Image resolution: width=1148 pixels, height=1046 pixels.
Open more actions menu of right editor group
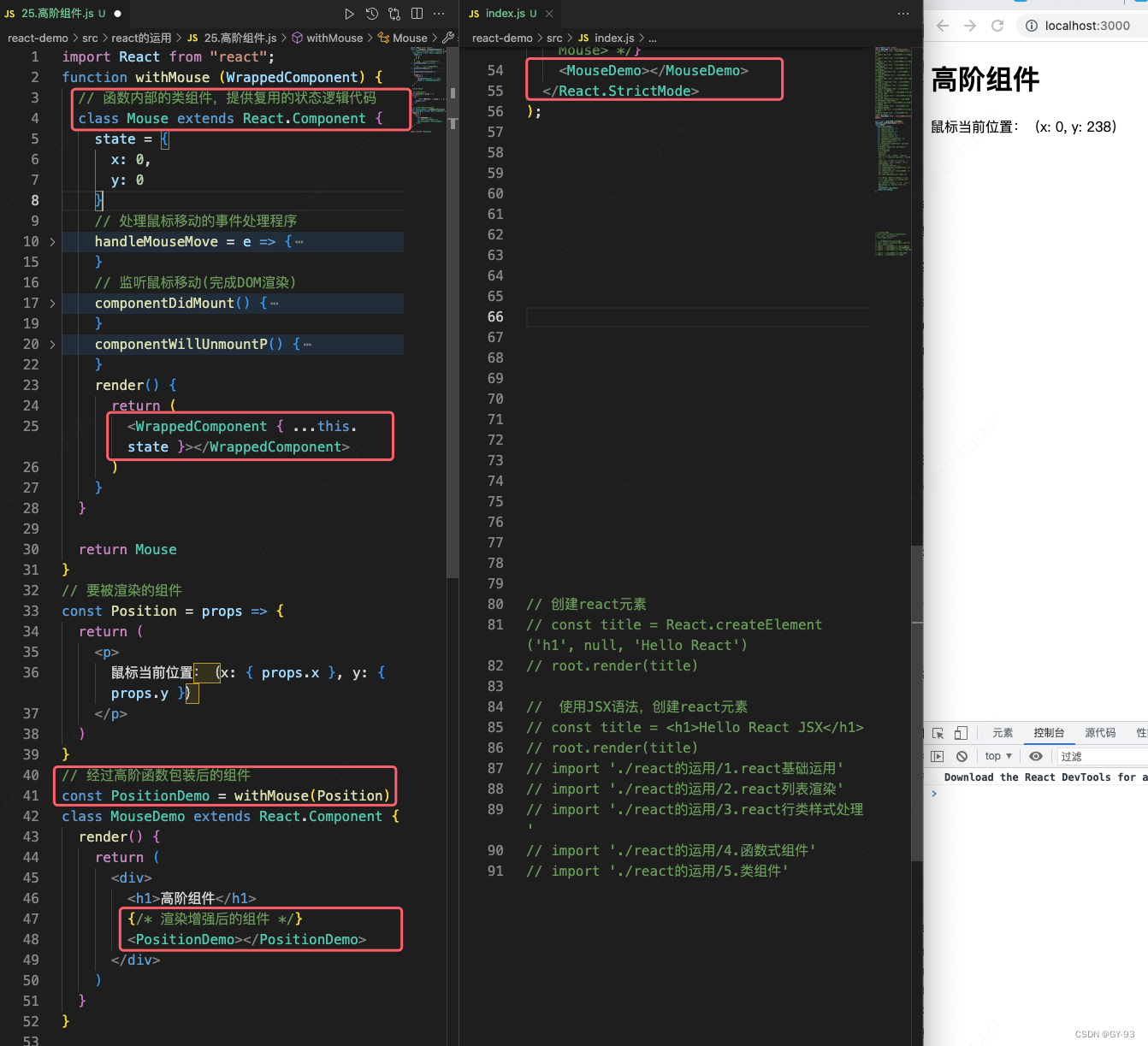[x=903, y=14]
